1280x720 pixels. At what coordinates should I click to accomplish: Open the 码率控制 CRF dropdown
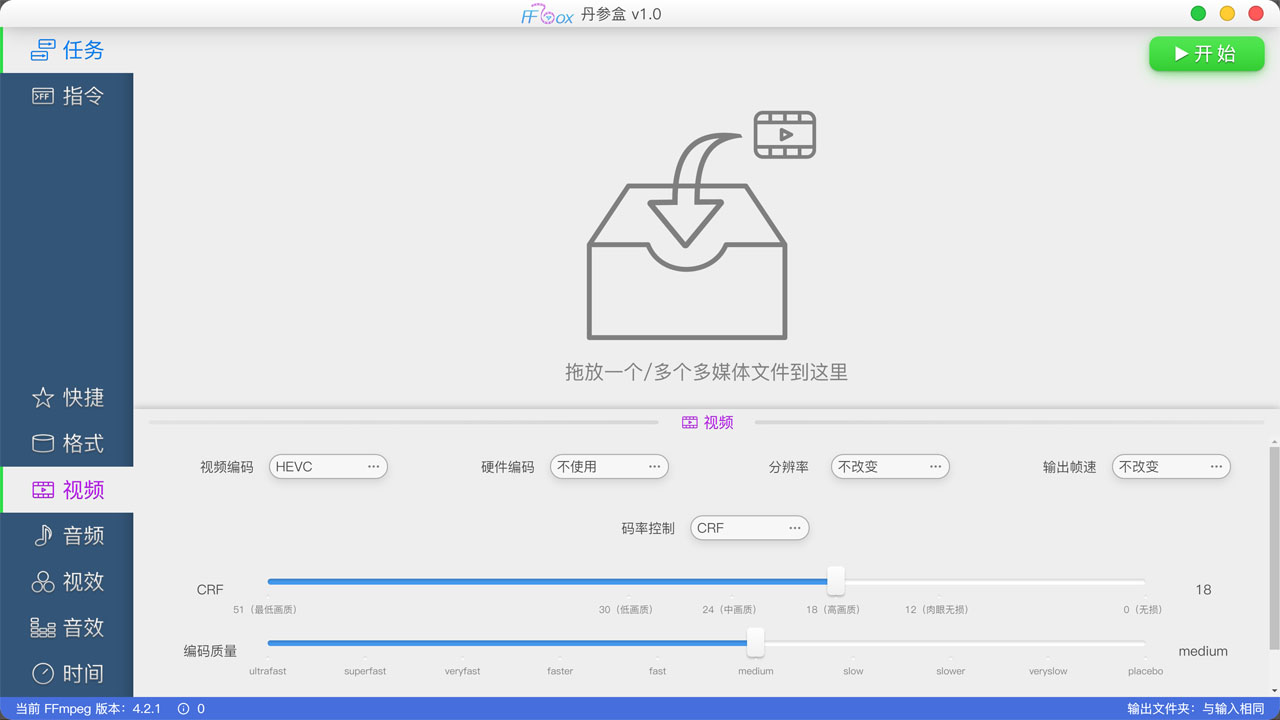749,528
